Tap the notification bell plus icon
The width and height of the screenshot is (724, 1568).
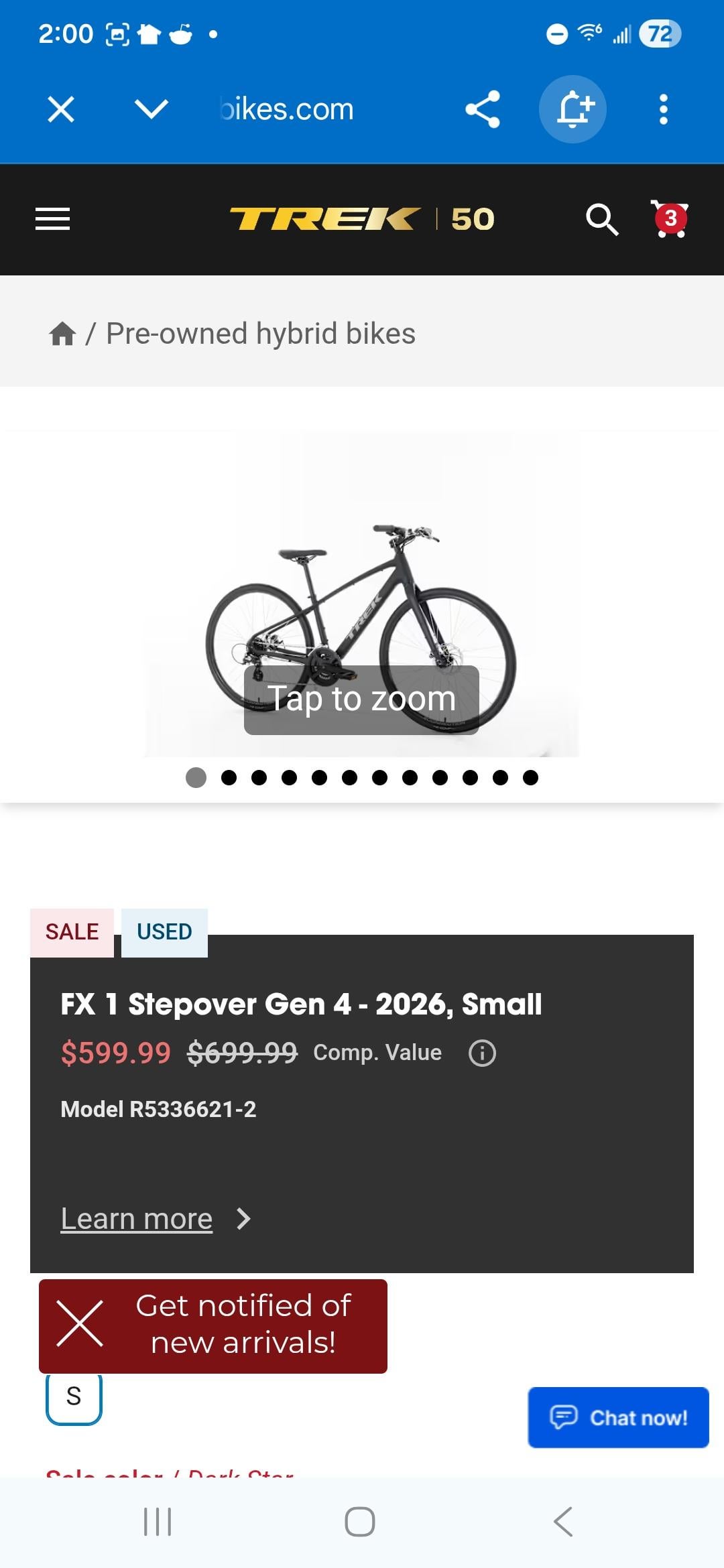click(573, 109)
